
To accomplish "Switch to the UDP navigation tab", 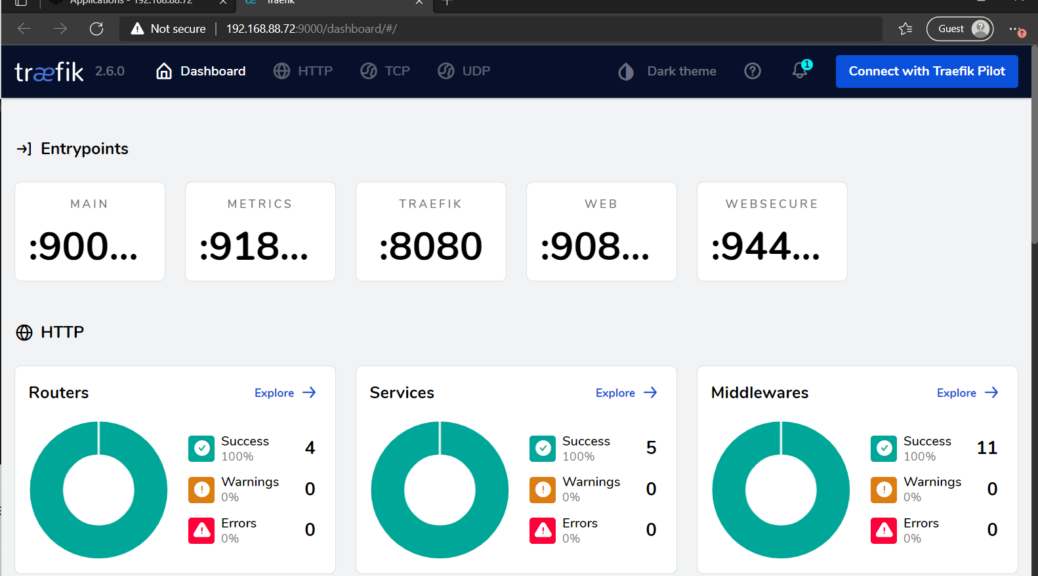I will click(464, 71).
